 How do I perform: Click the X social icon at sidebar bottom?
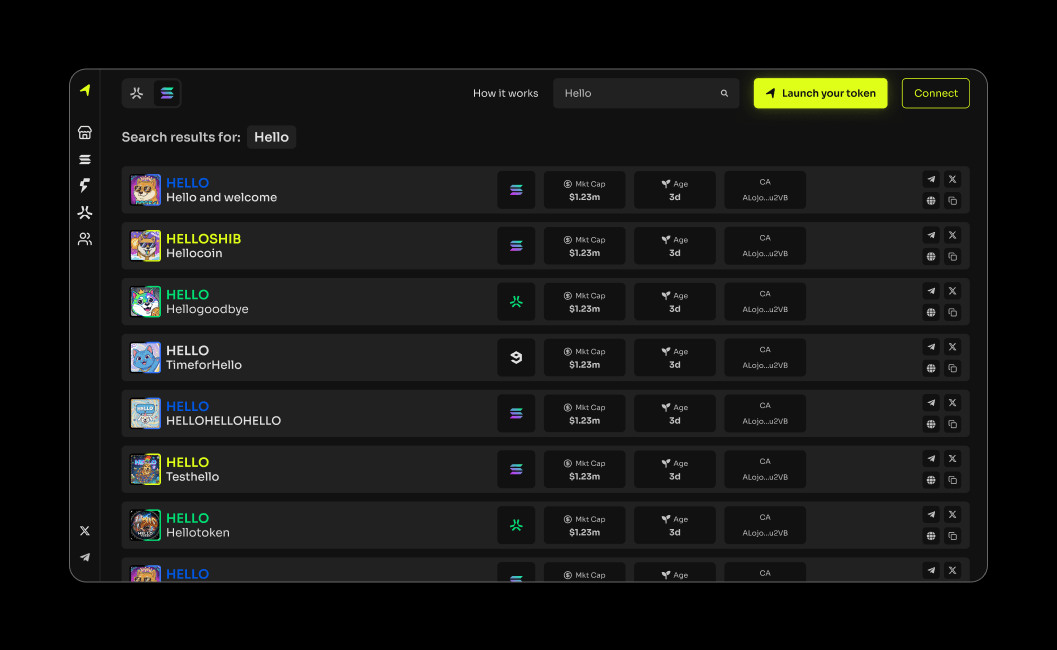[x=85, y=531]
